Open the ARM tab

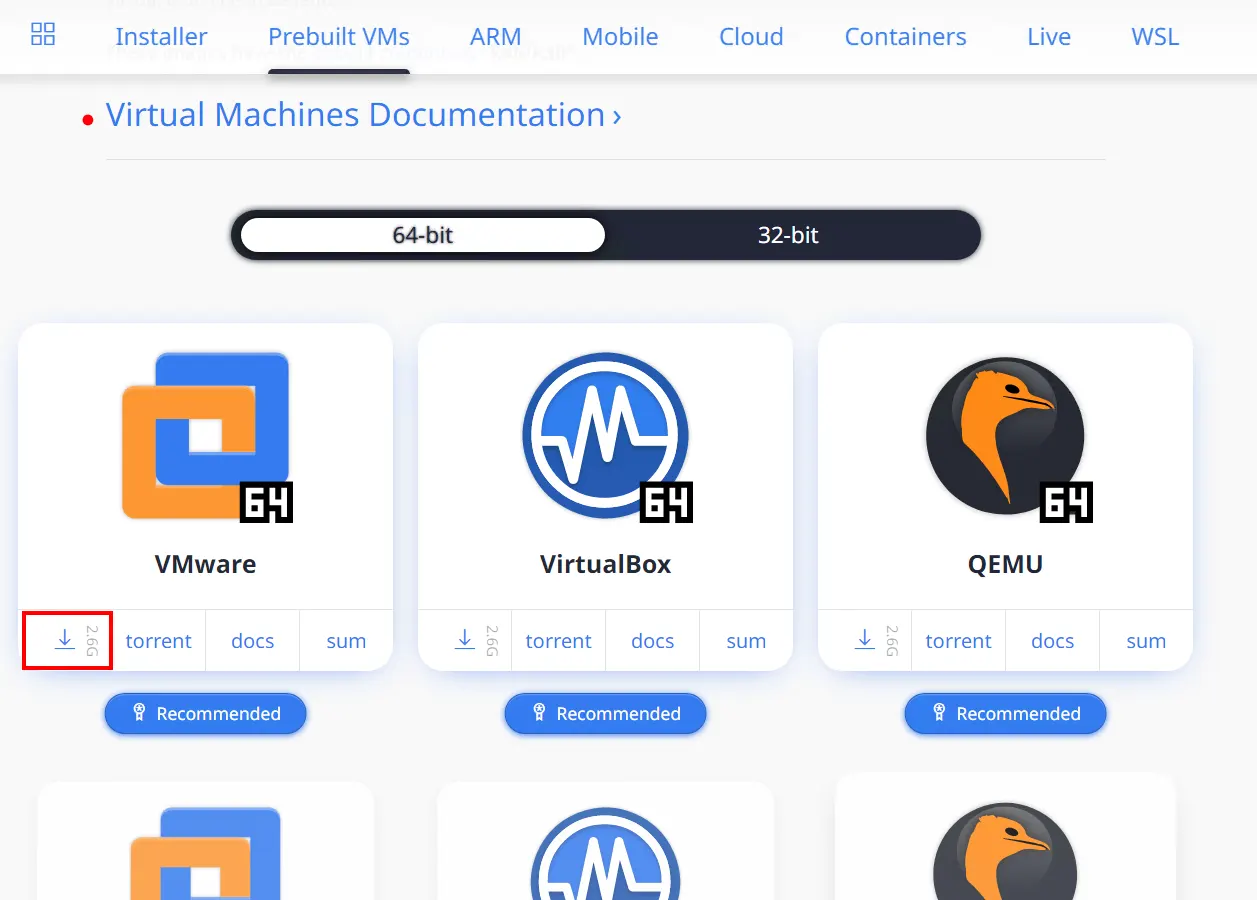tap(496, 37)
